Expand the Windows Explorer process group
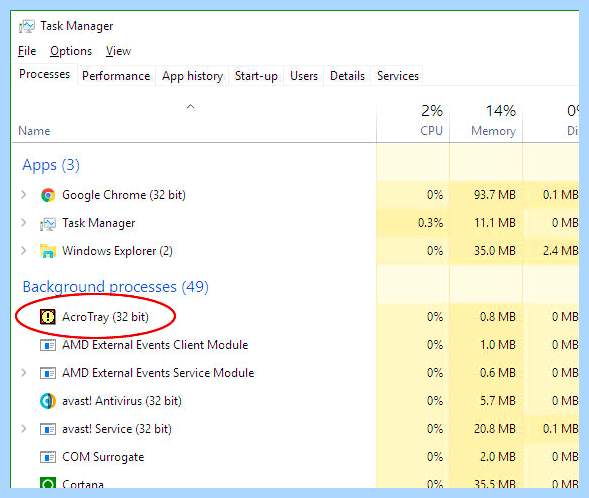 (24, 251)
